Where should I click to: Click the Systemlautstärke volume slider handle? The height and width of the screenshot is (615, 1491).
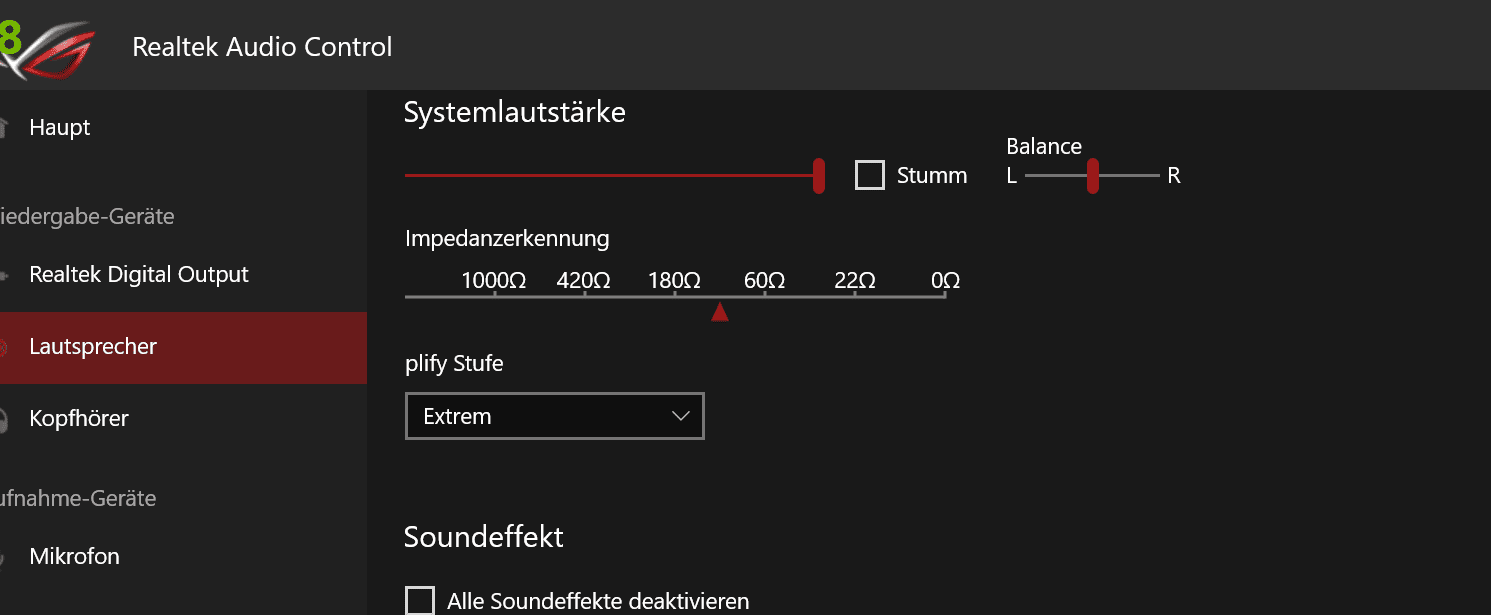point(819,176)
